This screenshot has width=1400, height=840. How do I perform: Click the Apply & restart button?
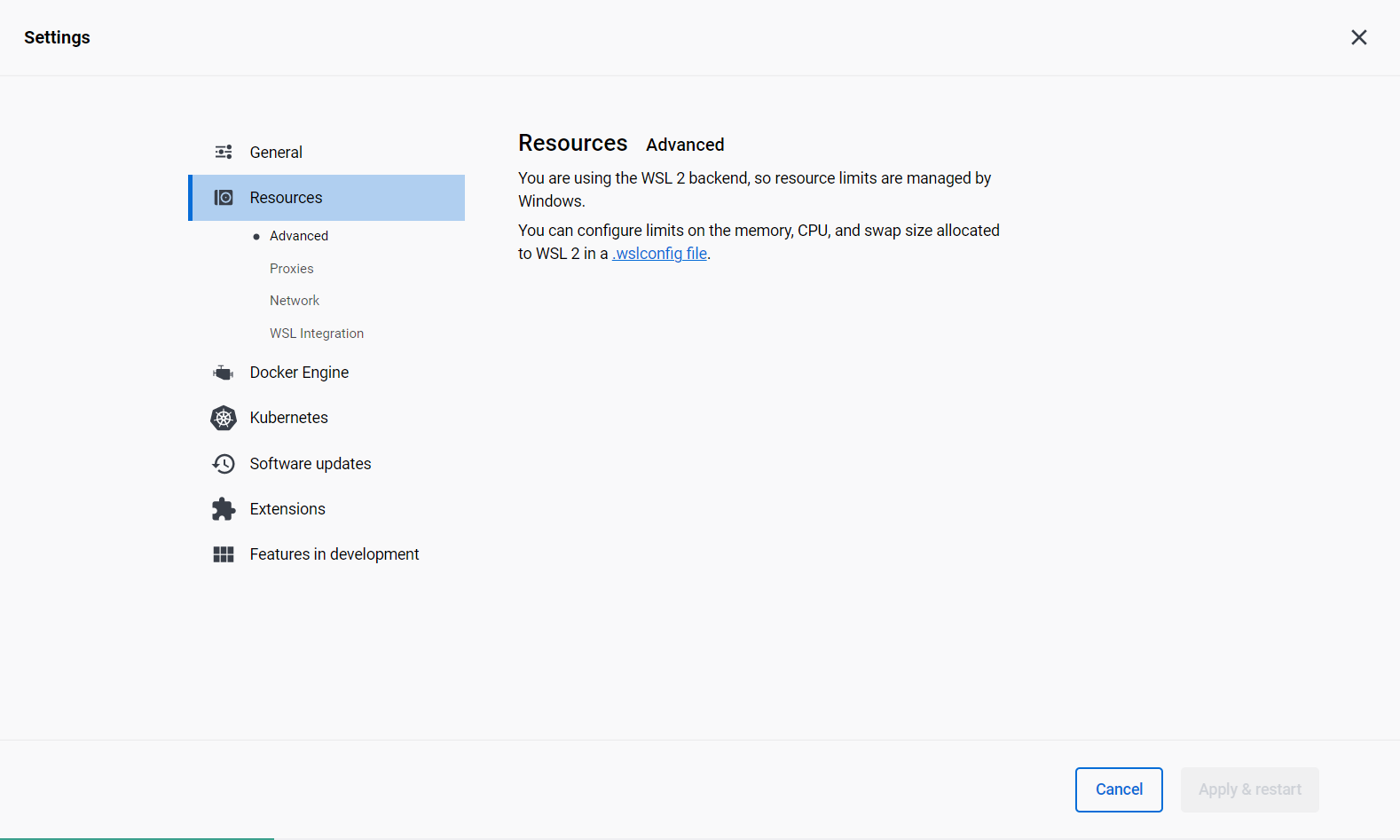click(x=1250, y=789)
